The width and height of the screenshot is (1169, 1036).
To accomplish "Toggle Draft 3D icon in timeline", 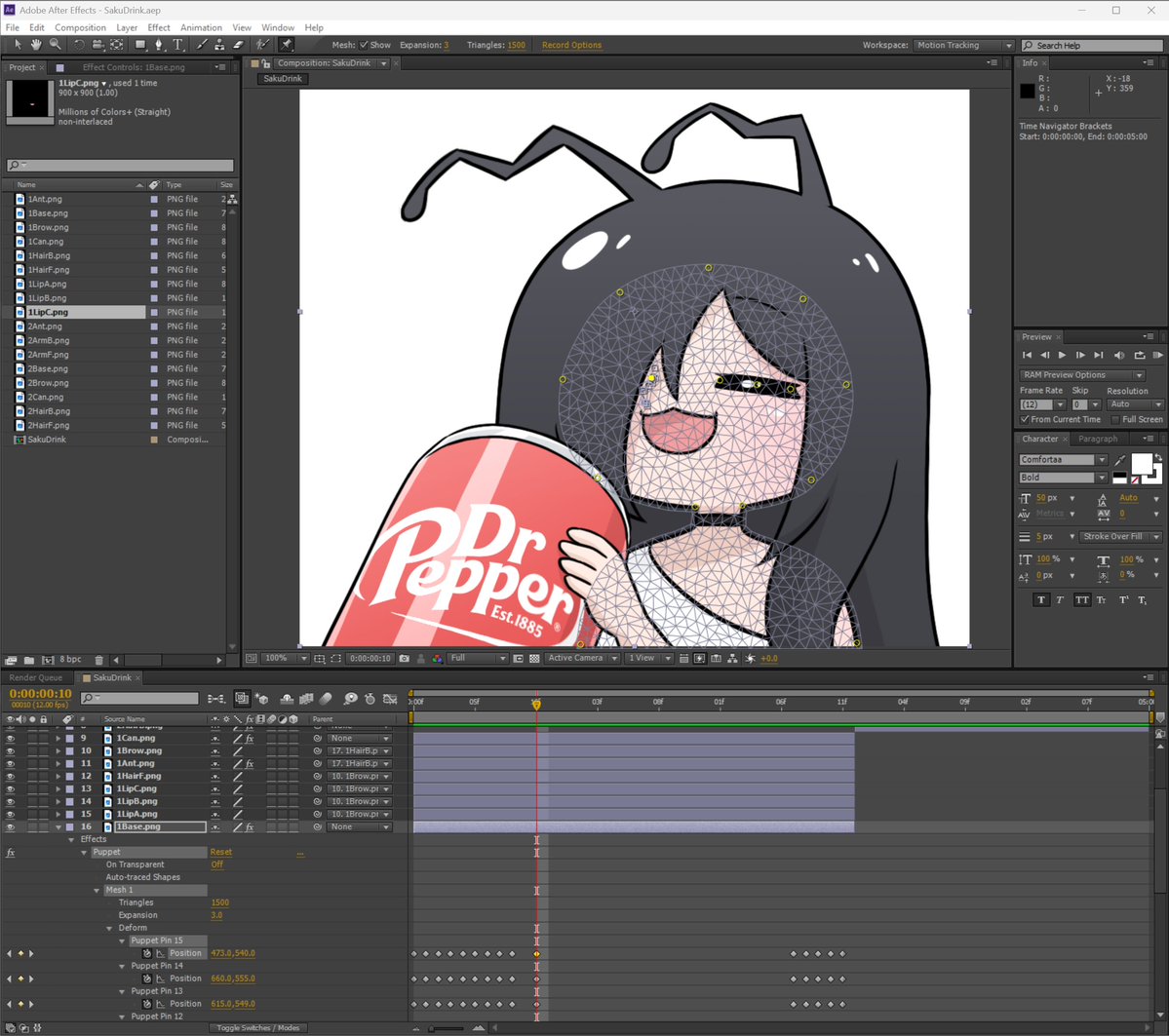I will pos(261,699).
